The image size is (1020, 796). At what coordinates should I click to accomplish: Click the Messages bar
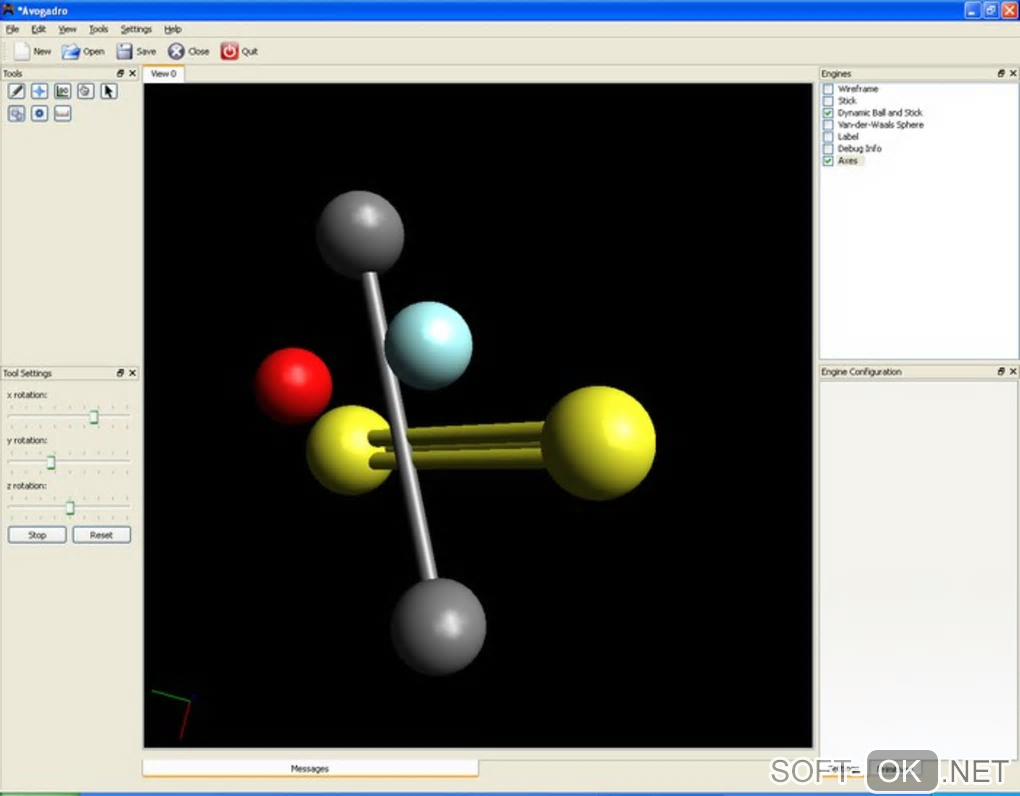point(310,769)
